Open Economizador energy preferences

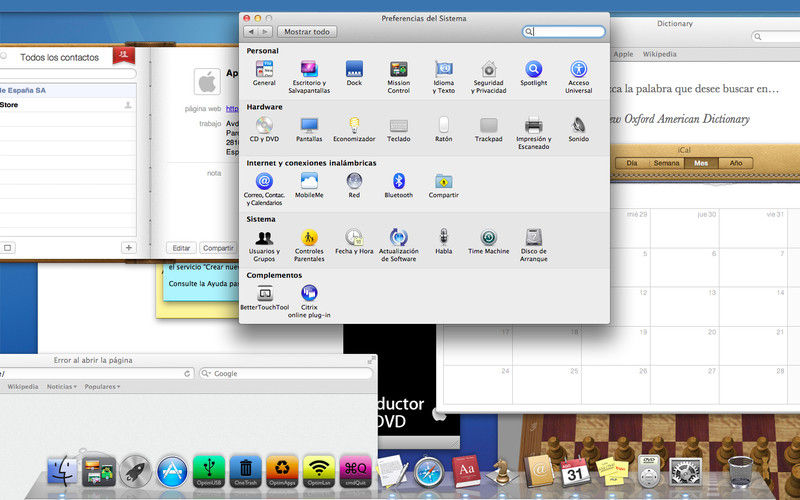[x=354, y=130]
